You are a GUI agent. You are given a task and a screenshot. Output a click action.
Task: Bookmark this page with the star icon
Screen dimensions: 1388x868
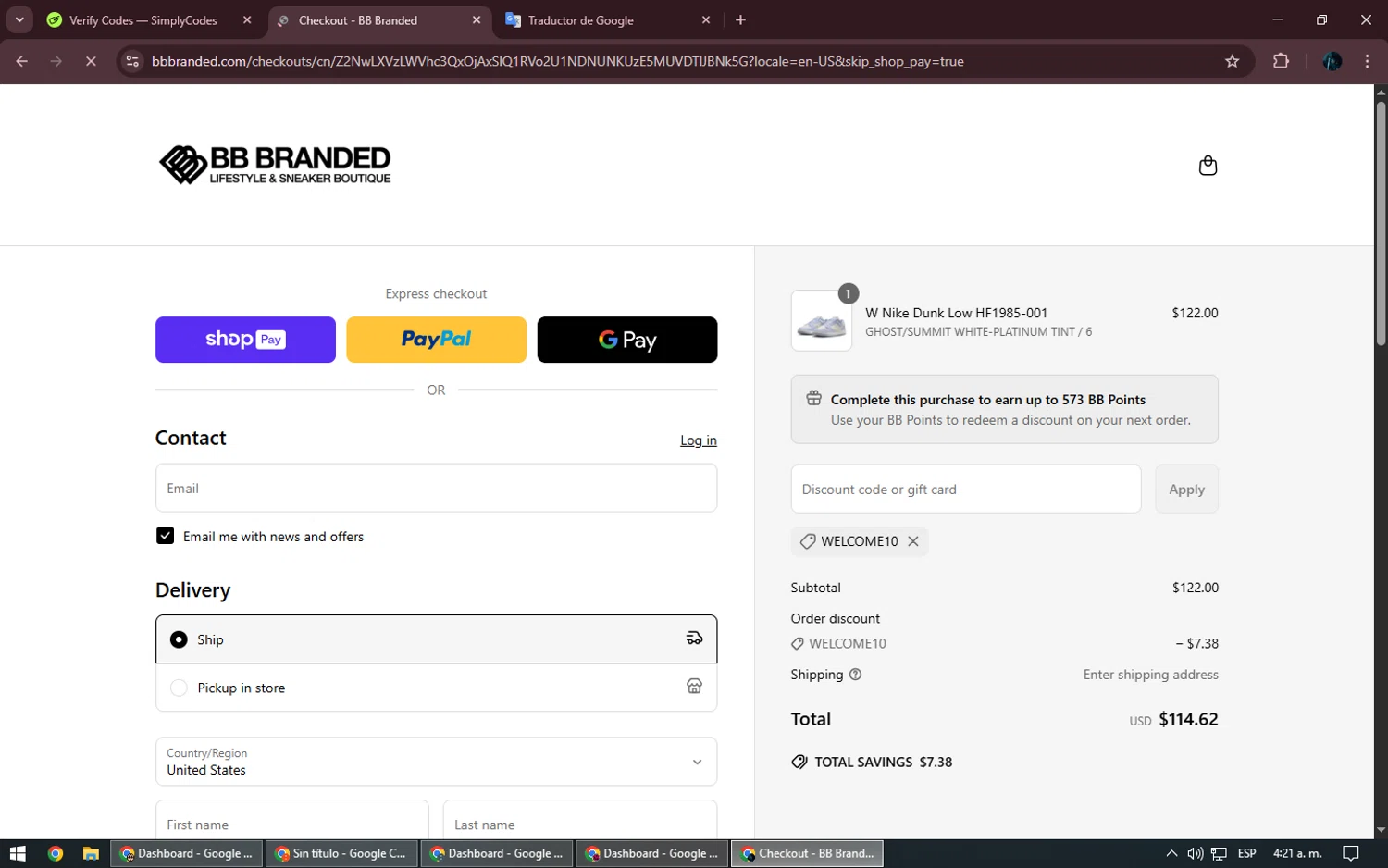[1232, 61]
